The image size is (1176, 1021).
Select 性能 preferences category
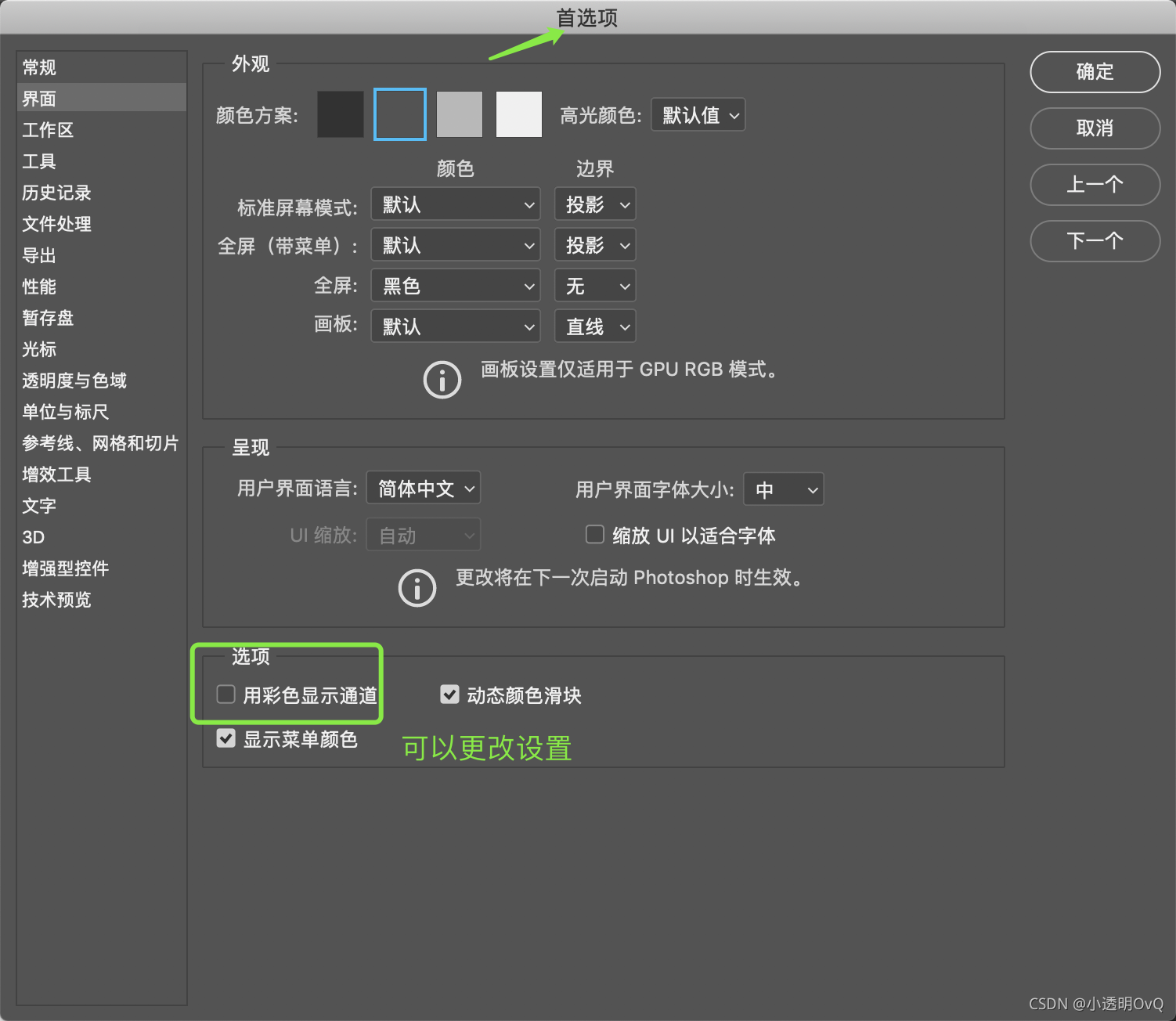click(102, 287)
